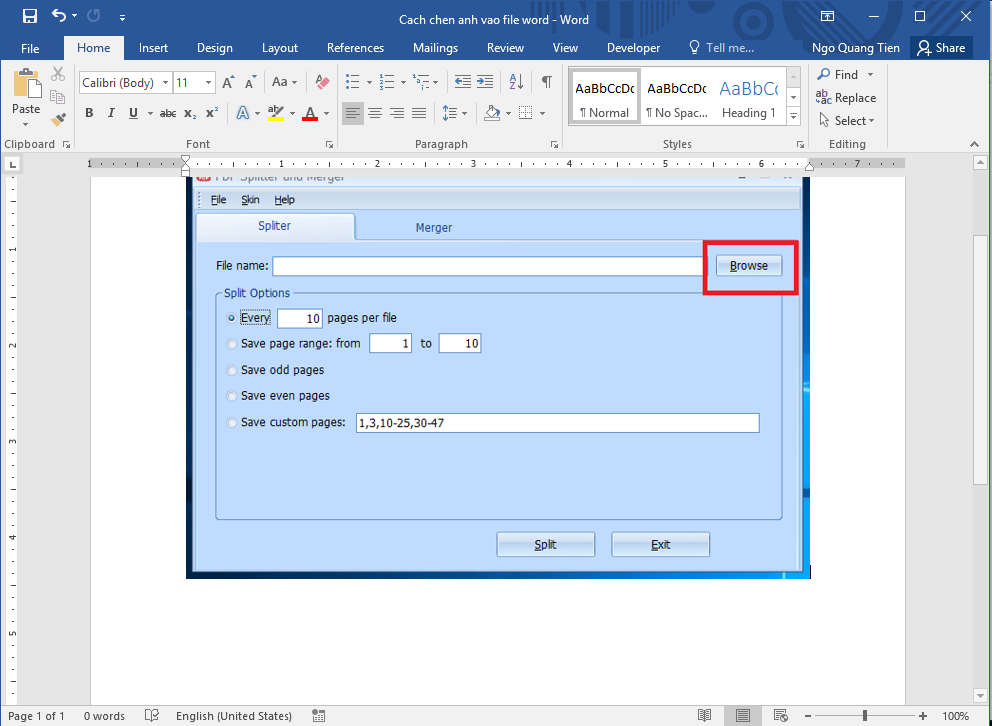Click the Share button
The image size is (992, 726).
click(x=941, y=48)
